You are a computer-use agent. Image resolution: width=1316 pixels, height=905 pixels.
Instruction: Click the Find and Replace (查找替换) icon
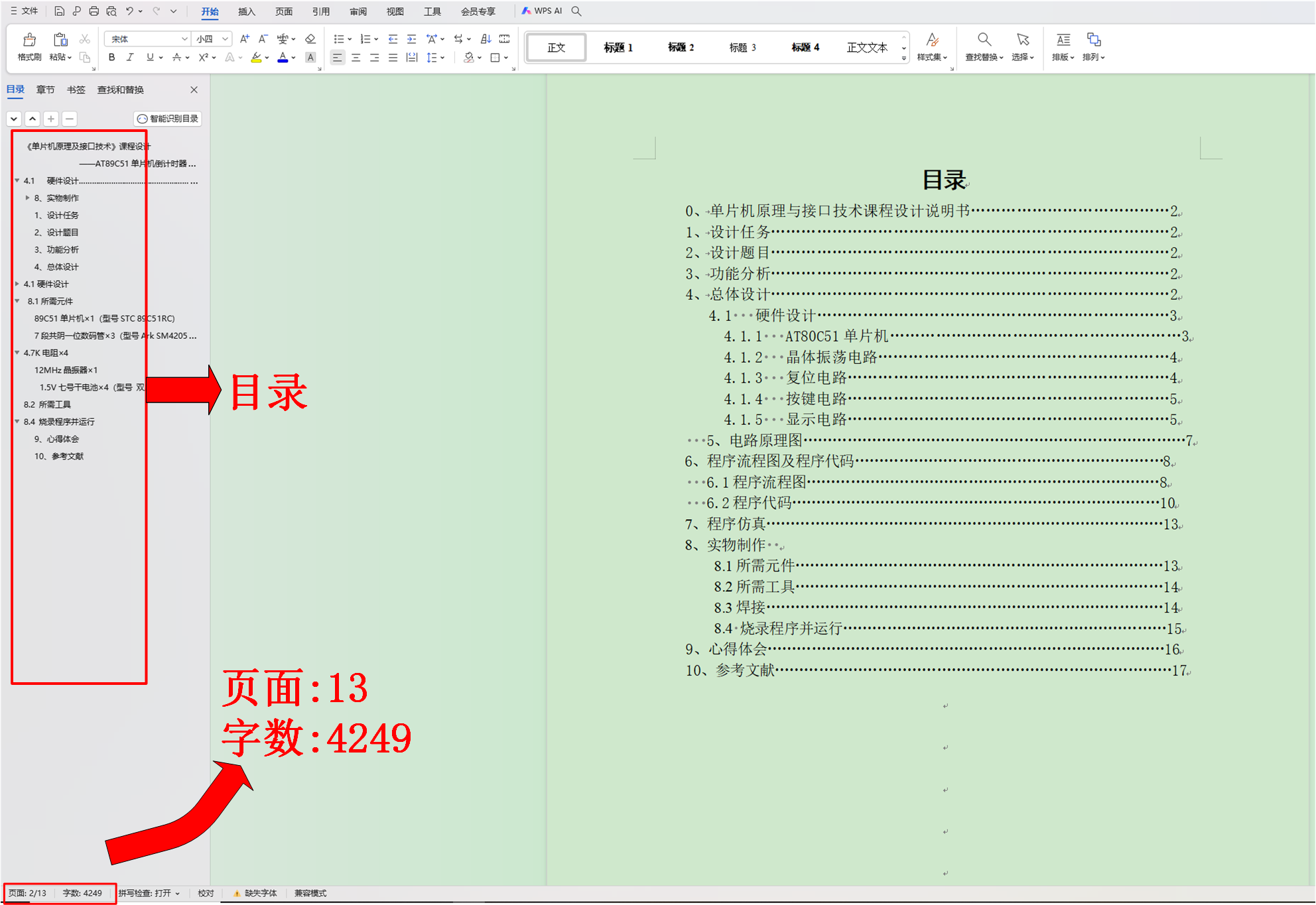[984, 40]
